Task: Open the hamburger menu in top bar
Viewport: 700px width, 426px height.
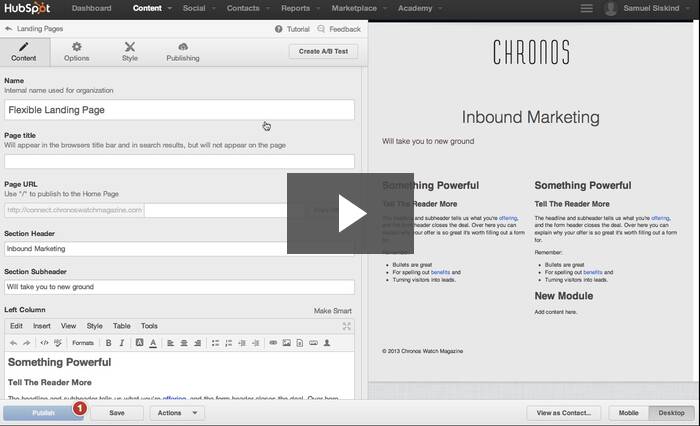Action: click(x=587, y=8)
